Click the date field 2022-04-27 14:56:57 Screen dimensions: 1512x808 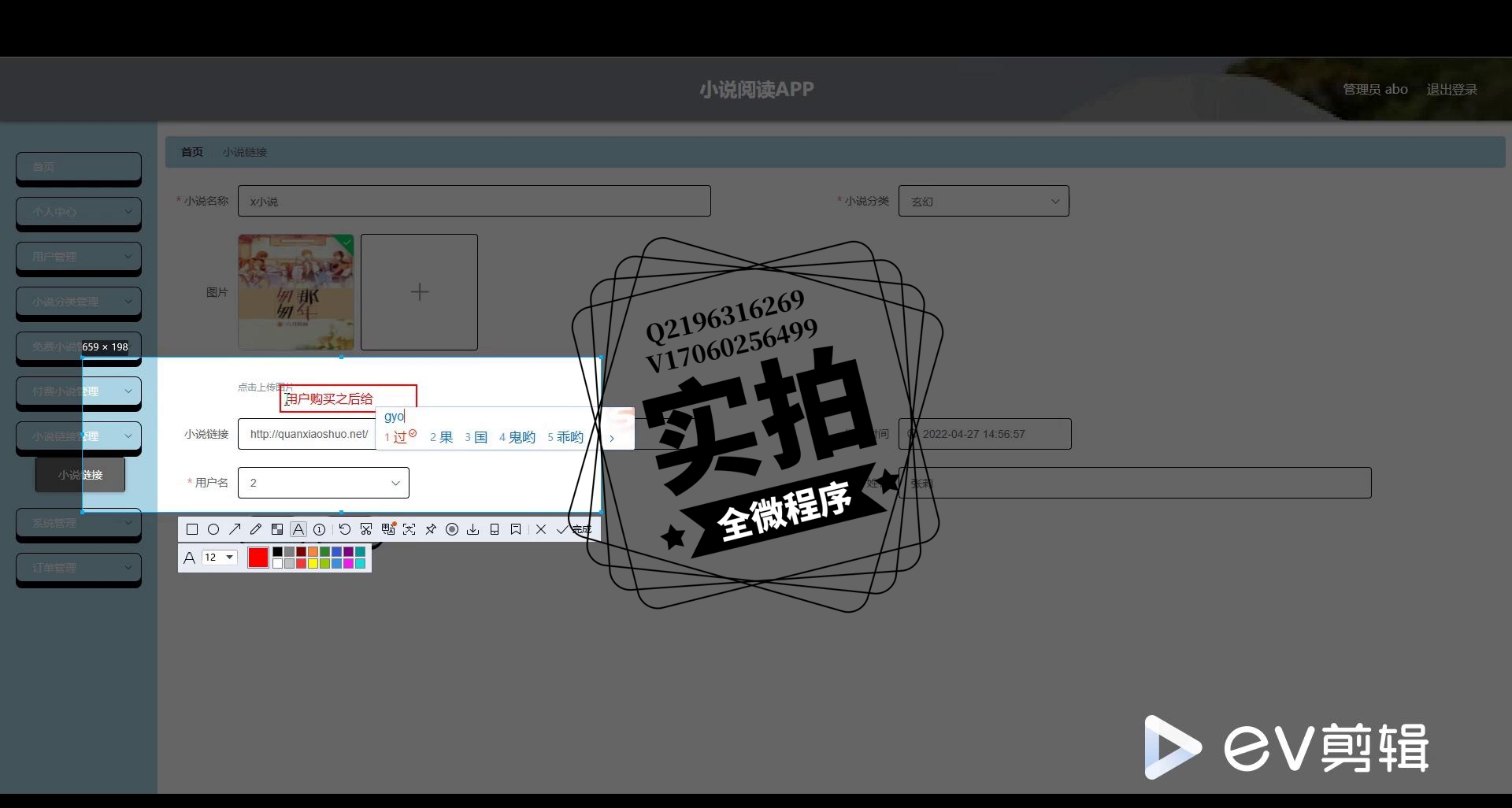pyautogui.click(x=984, y=434)
